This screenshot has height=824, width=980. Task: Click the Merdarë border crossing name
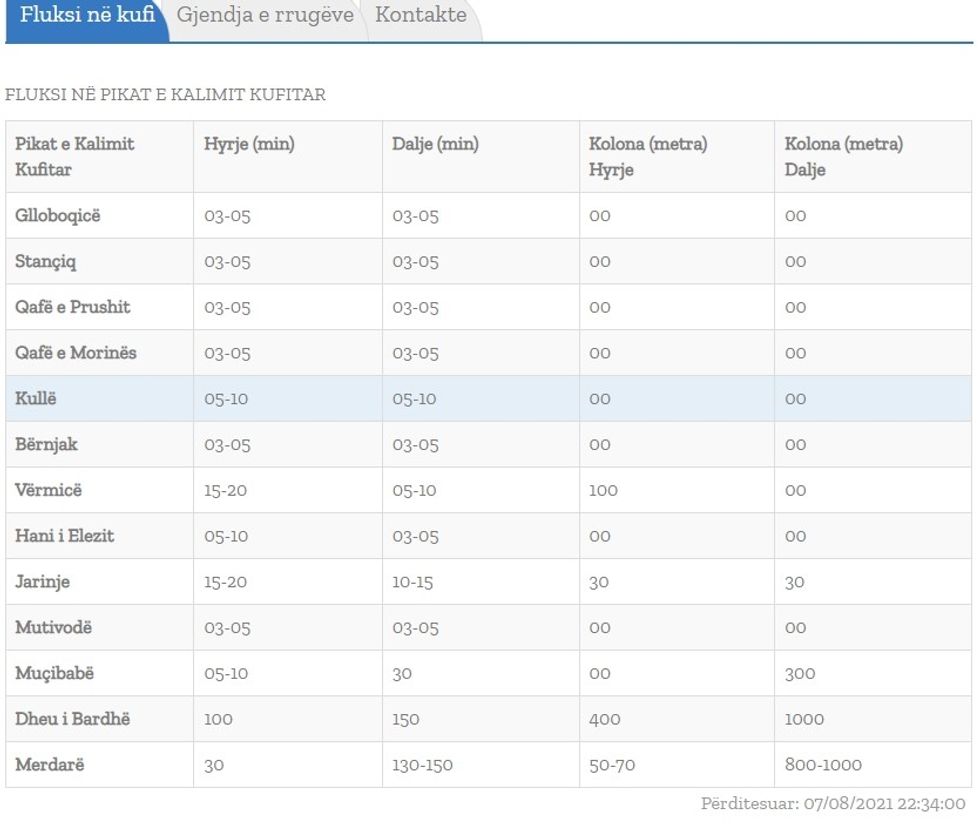coord(50,765)
